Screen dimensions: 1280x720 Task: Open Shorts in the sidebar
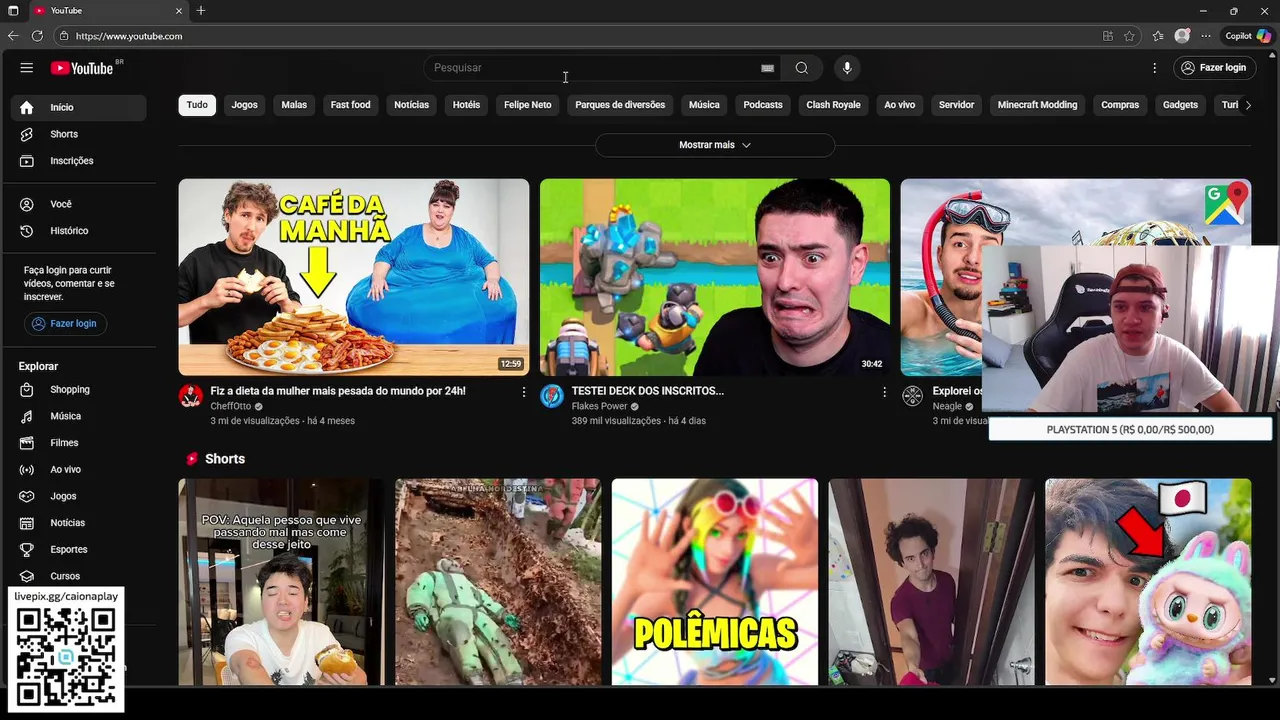click(x=78, y=134)
